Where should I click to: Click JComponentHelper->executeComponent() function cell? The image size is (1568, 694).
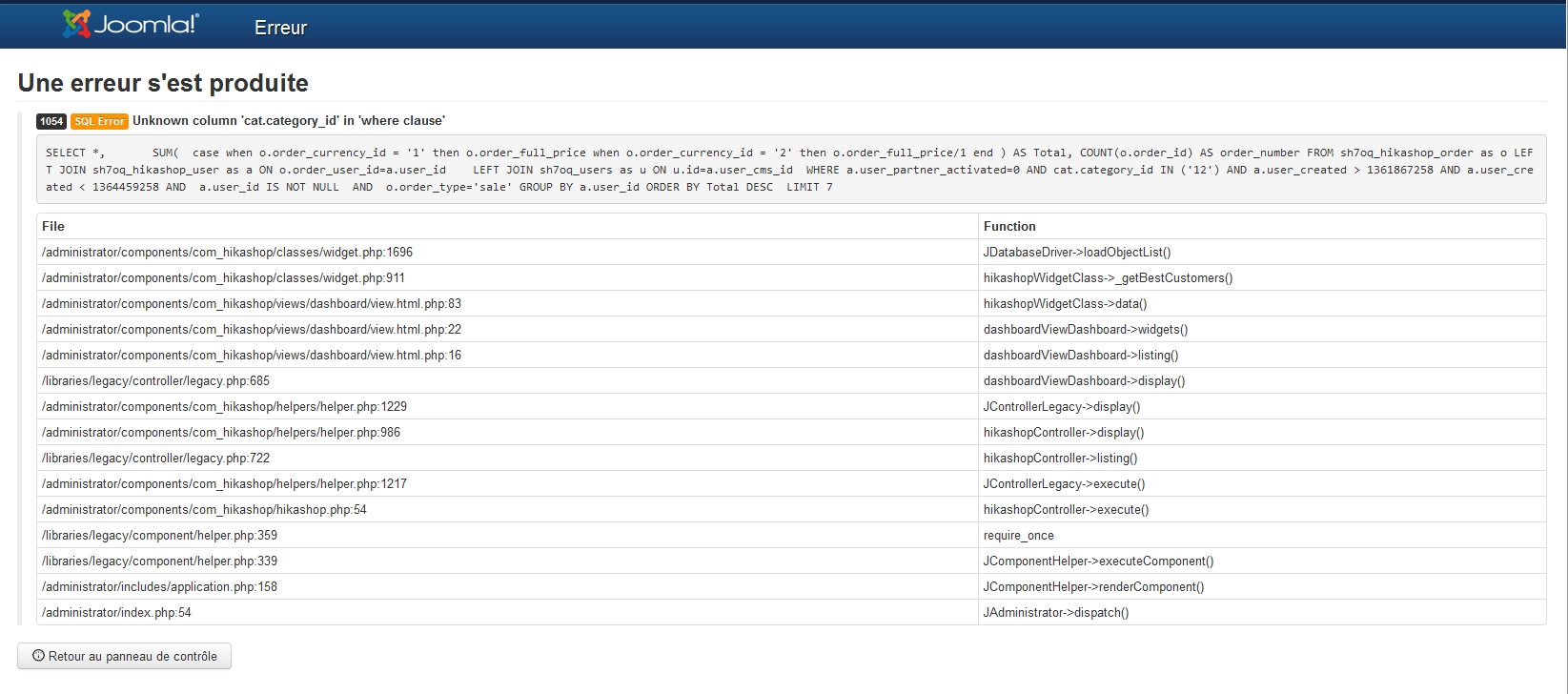pyautogui.click(x=1262, y=561)
